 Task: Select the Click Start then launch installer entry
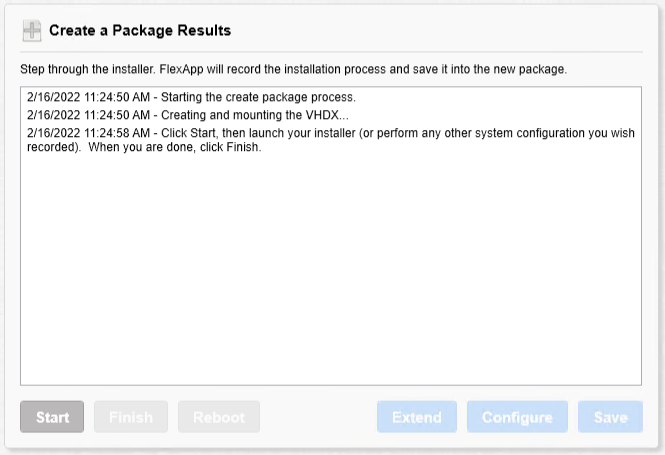[331, 140]
